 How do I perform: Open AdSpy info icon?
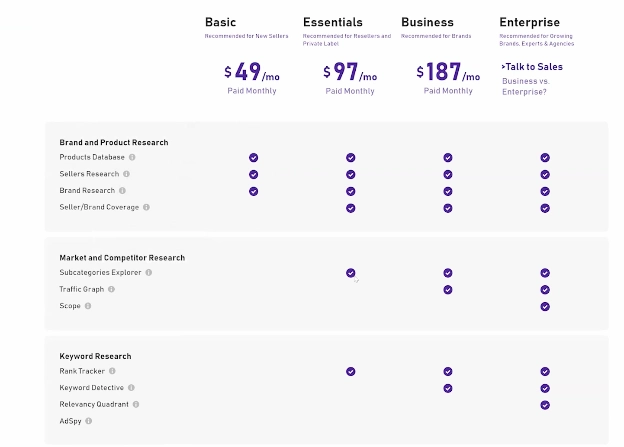coord(89,421)
